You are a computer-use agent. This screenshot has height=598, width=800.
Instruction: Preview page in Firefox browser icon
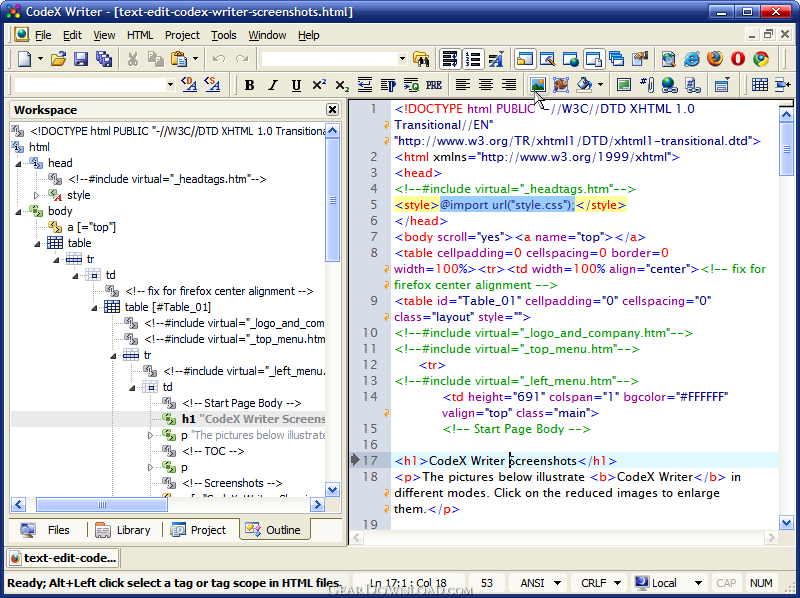(x=715, y=59)
